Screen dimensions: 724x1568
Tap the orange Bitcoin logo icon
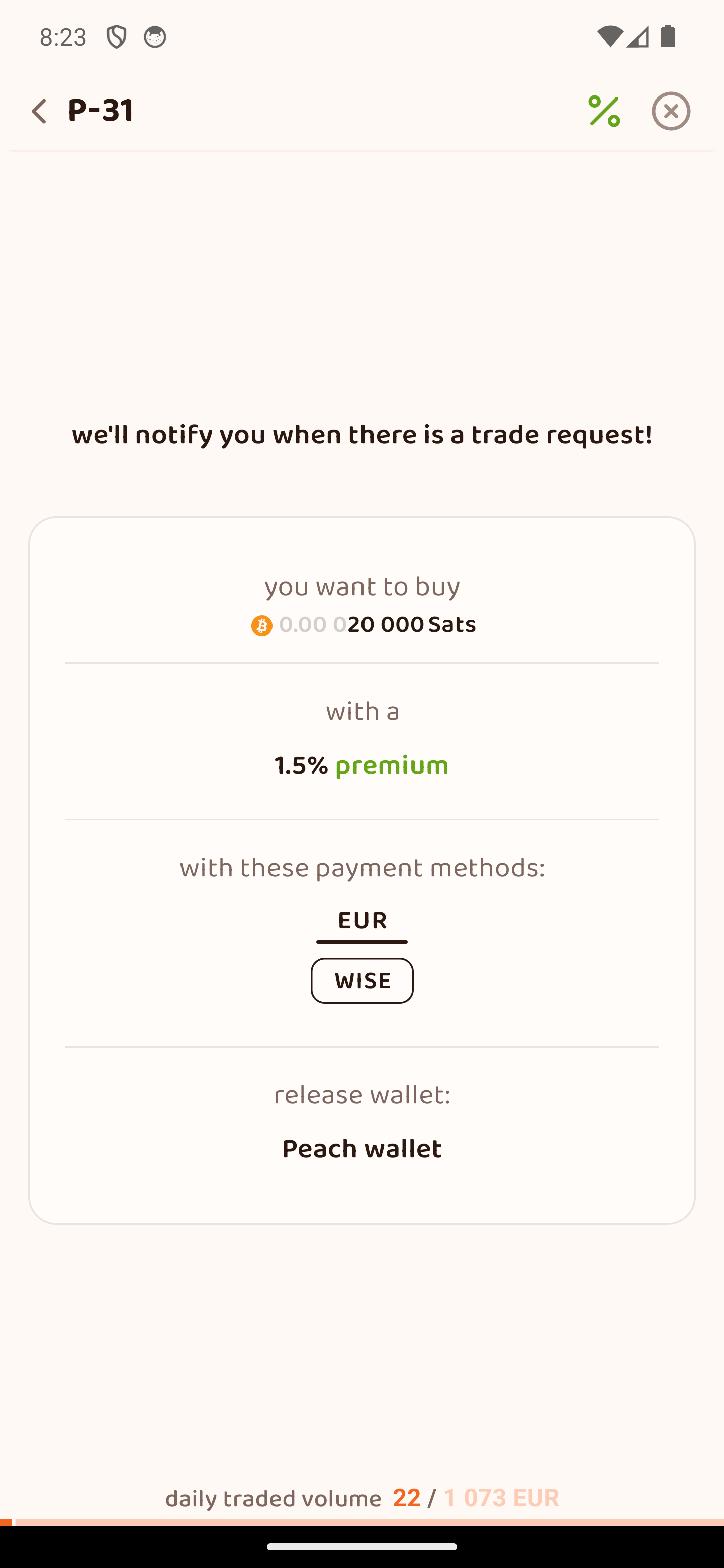tap(262, 626)
